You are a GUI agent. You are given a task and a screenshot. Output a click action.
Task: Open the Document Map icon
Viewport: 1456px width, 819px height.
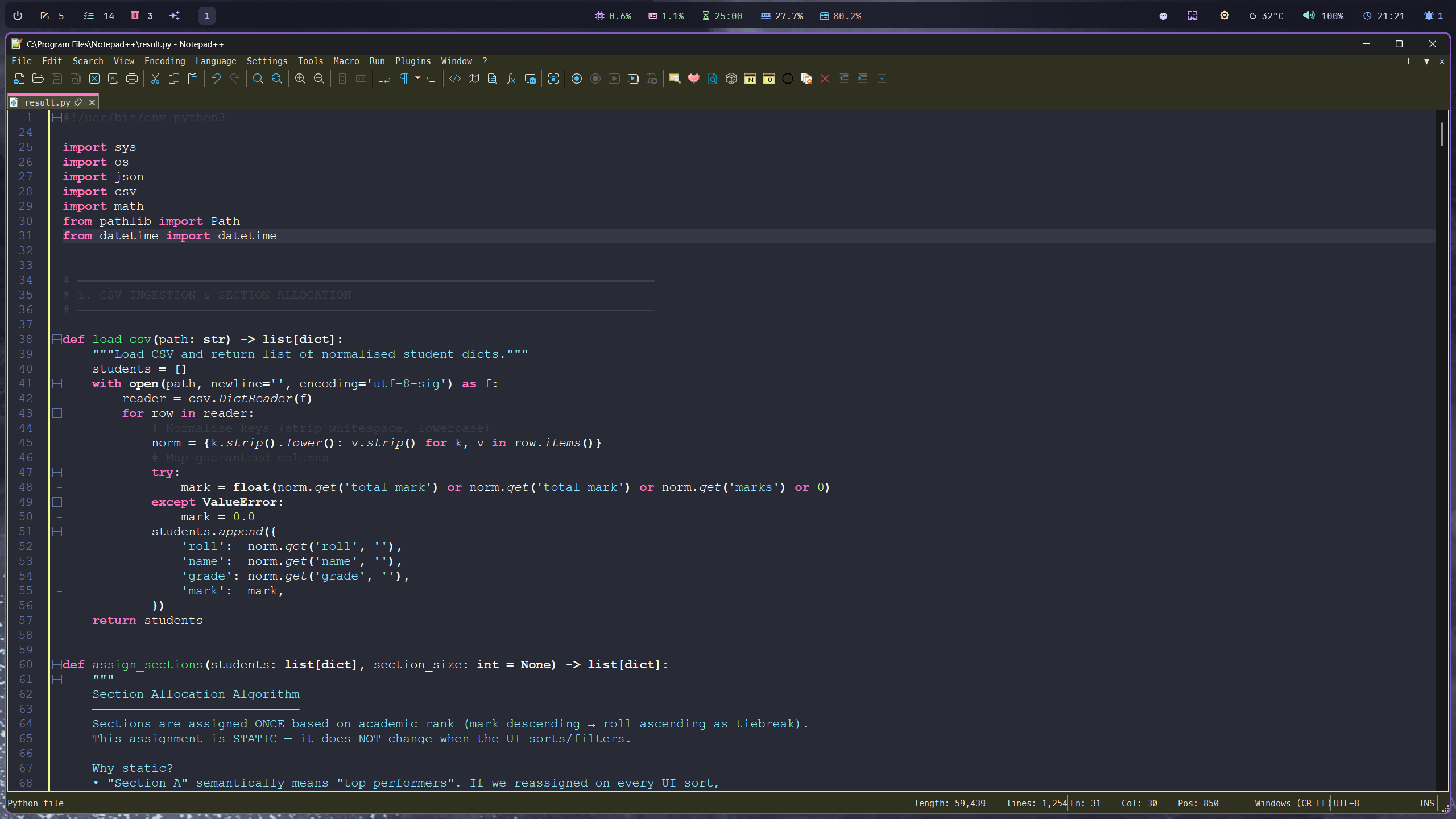[474, 78]
